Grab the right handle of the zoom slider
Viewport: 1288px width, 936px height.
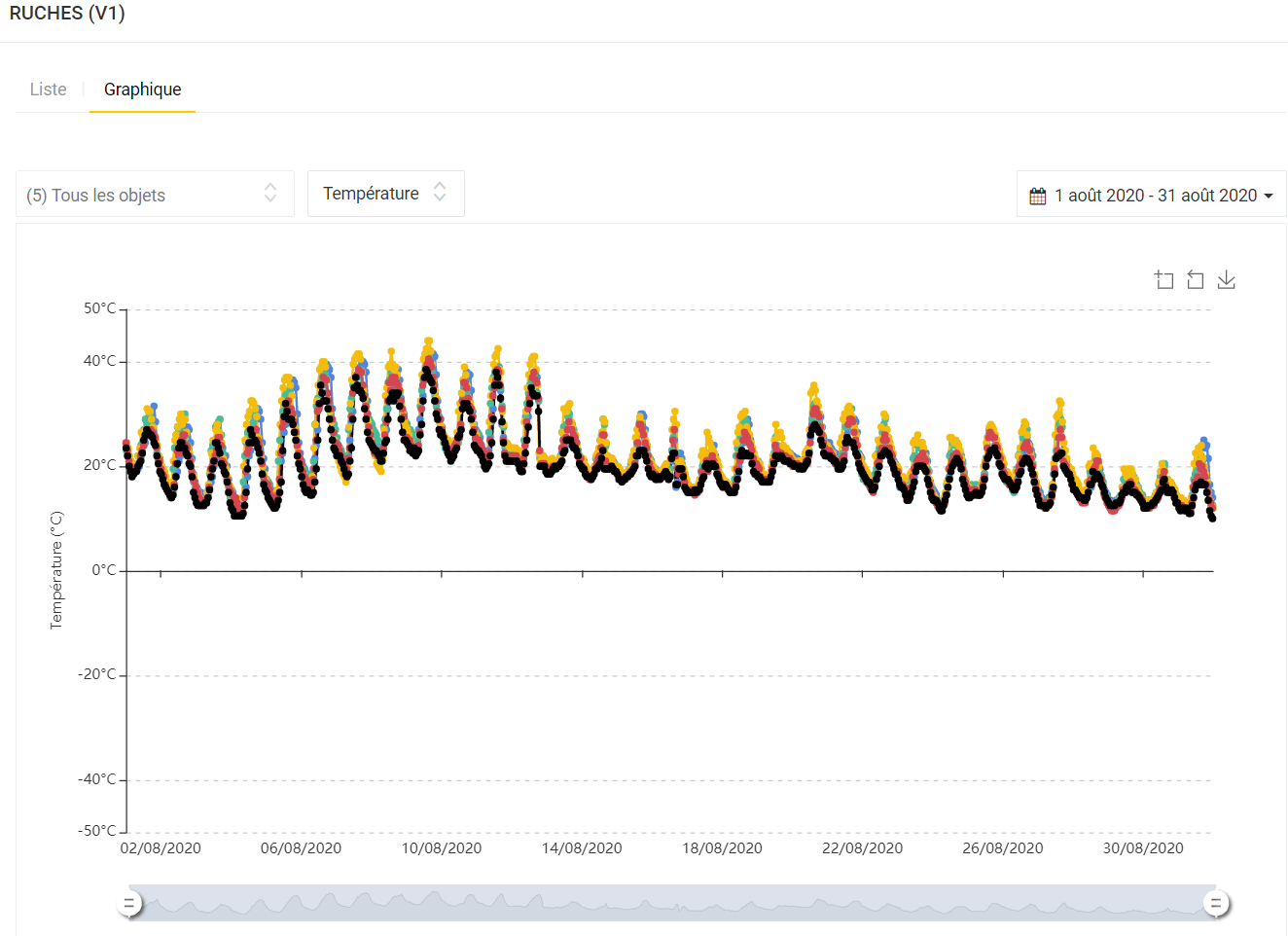click(x=1215, y=903)
